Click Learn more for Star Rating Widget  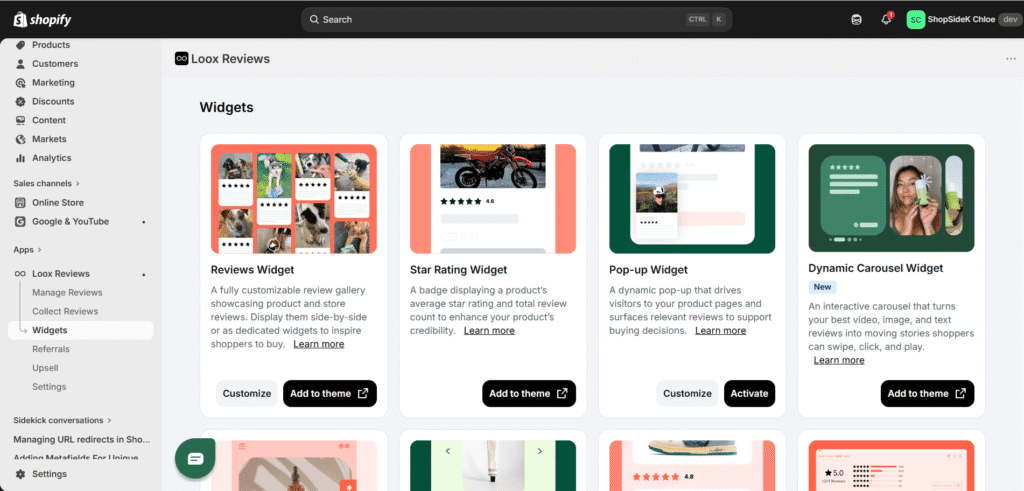pos(489,330)
